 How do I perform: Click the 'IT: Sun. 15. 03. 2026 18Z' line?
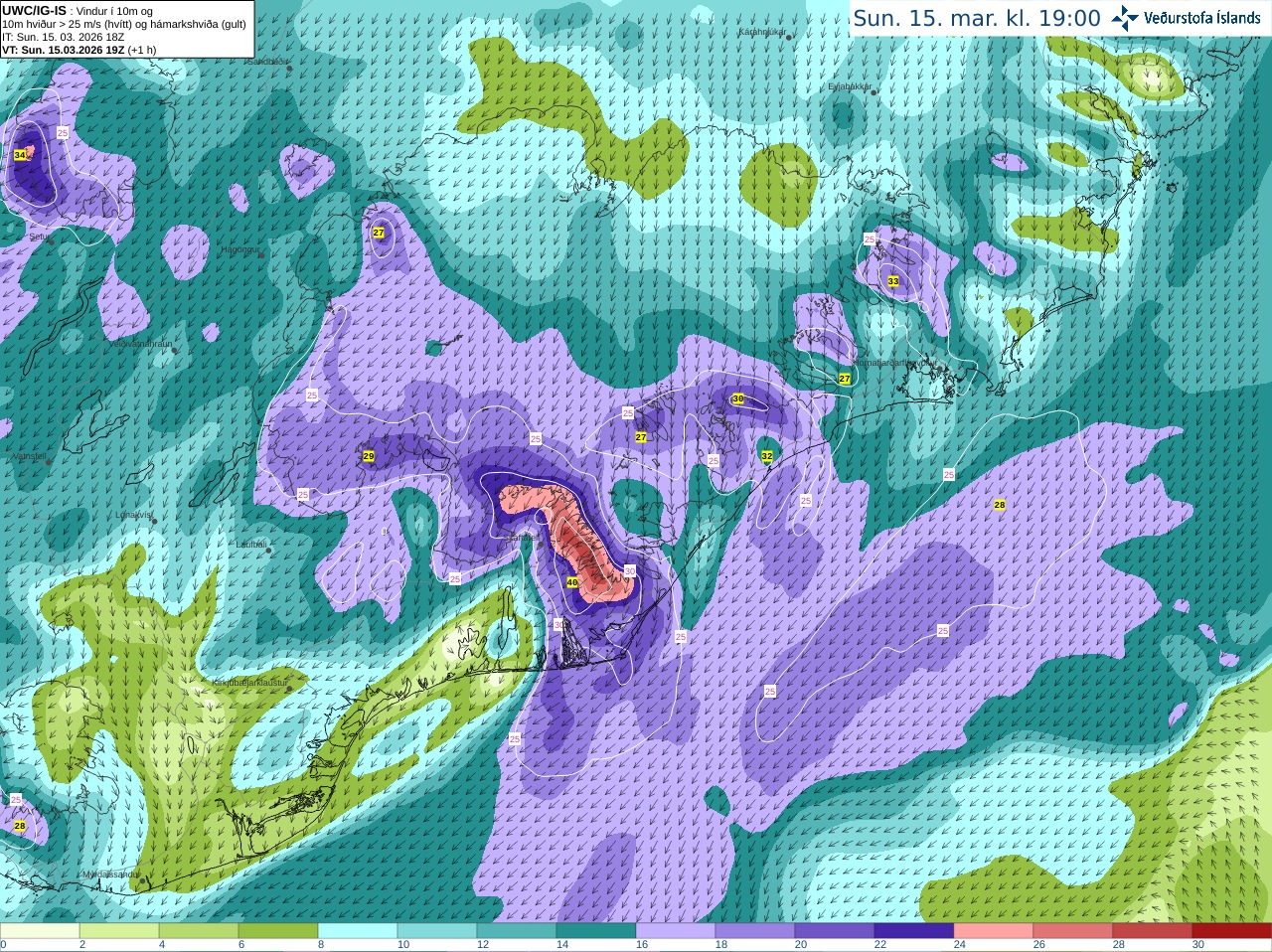point(63,37)
